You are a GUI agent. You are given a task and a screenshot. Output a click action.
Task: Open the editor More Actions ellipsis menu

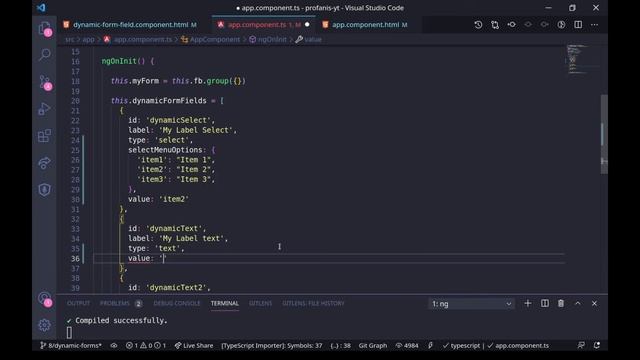[x=594, y=25]
